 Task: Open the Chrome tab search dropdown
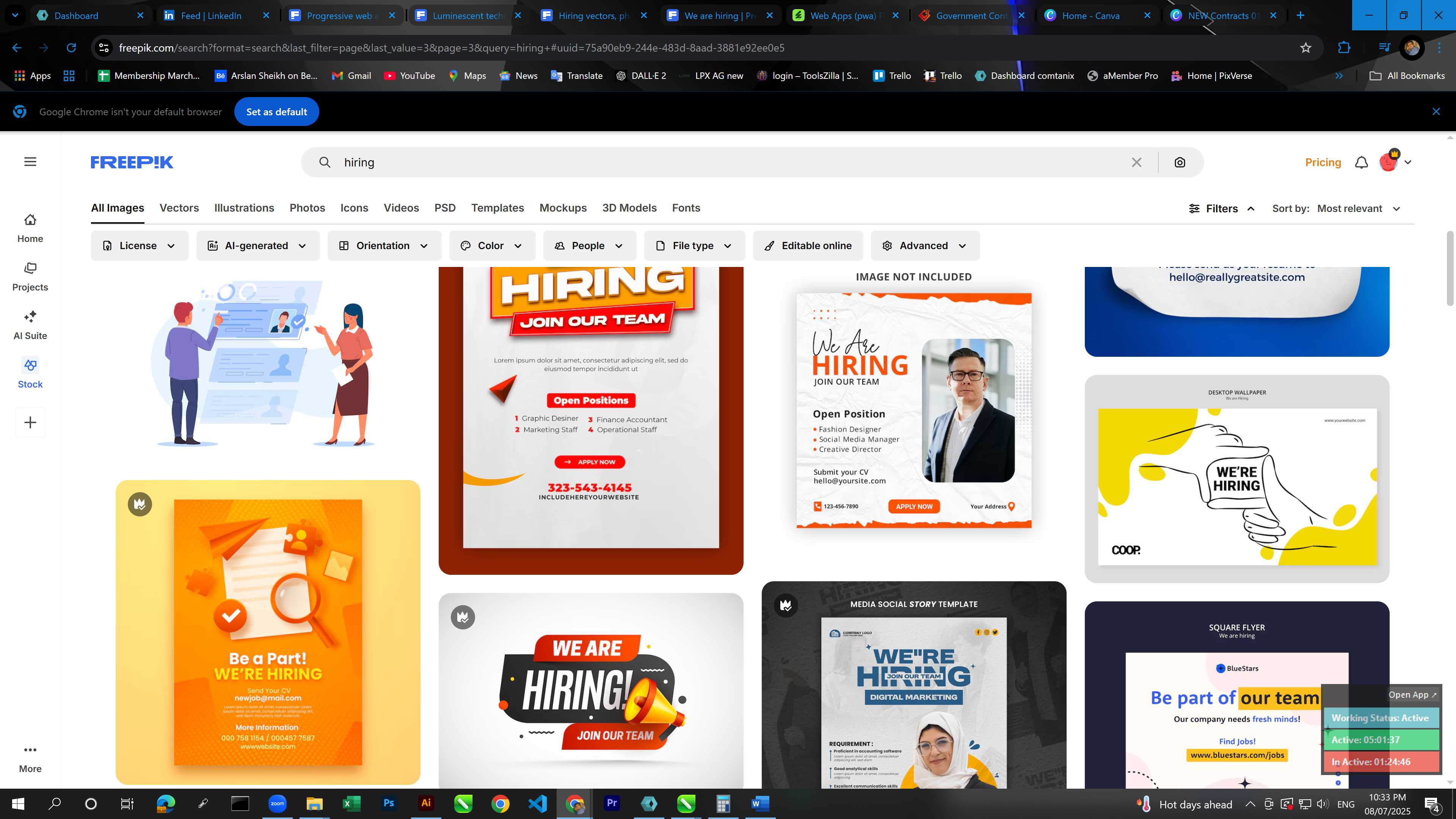15,15
